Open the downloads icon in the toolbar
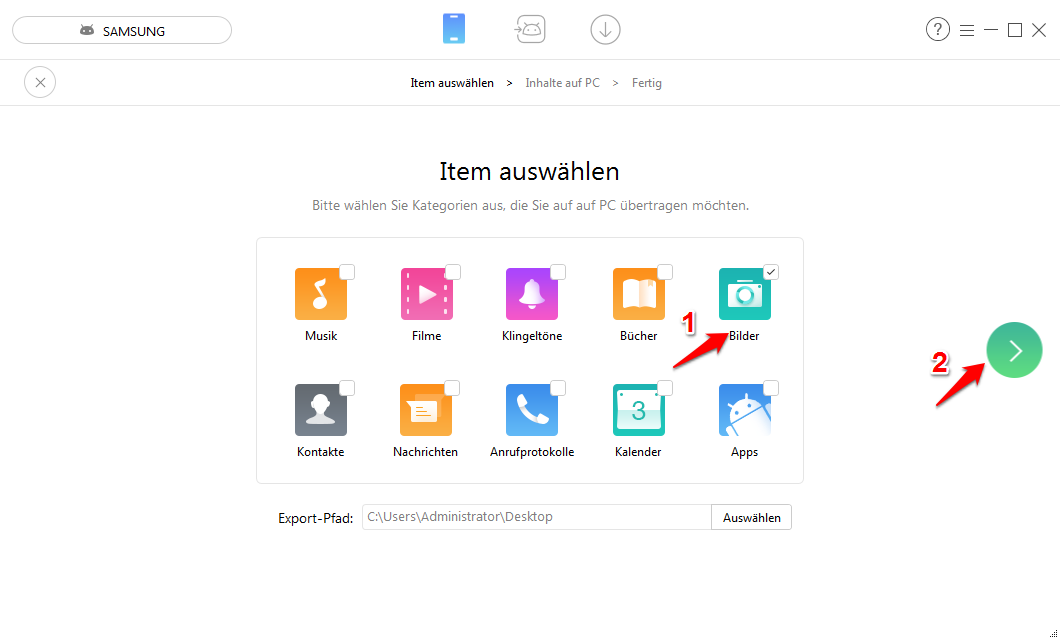This screenshot has height=640, width=1060. coord(605,29)
